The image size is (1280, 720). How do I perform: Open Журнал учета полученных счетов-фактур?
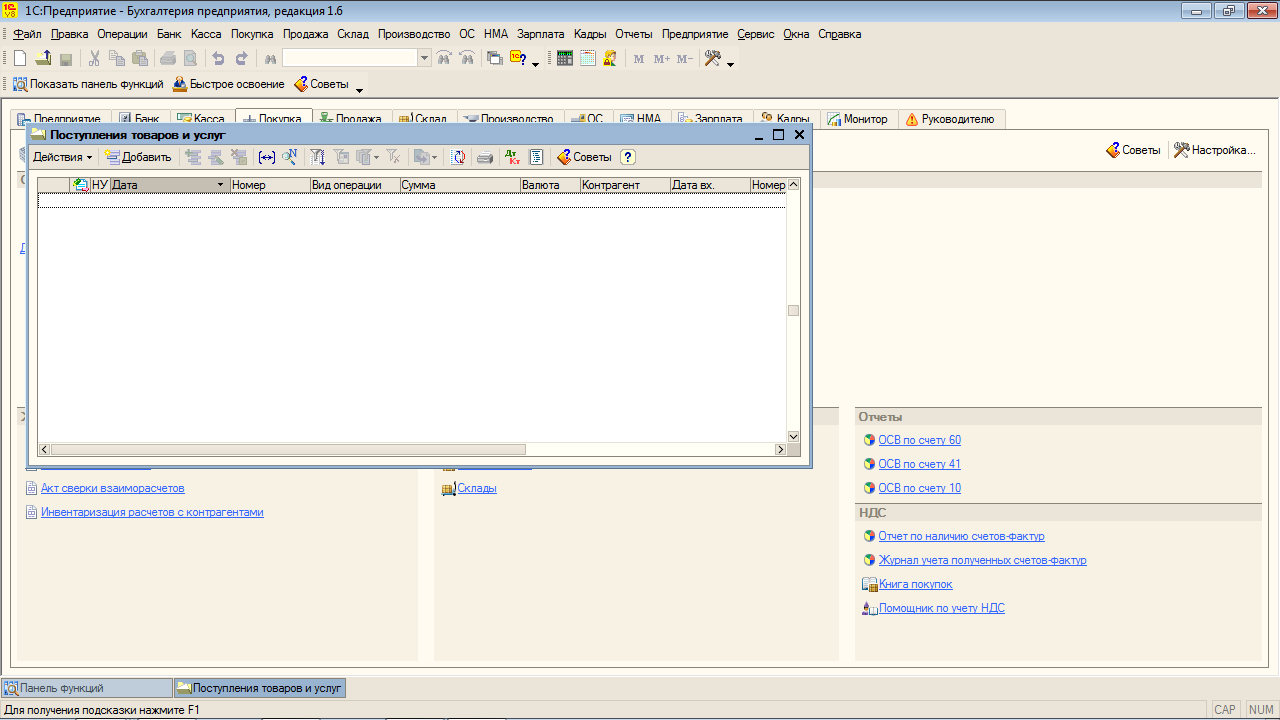982,560
